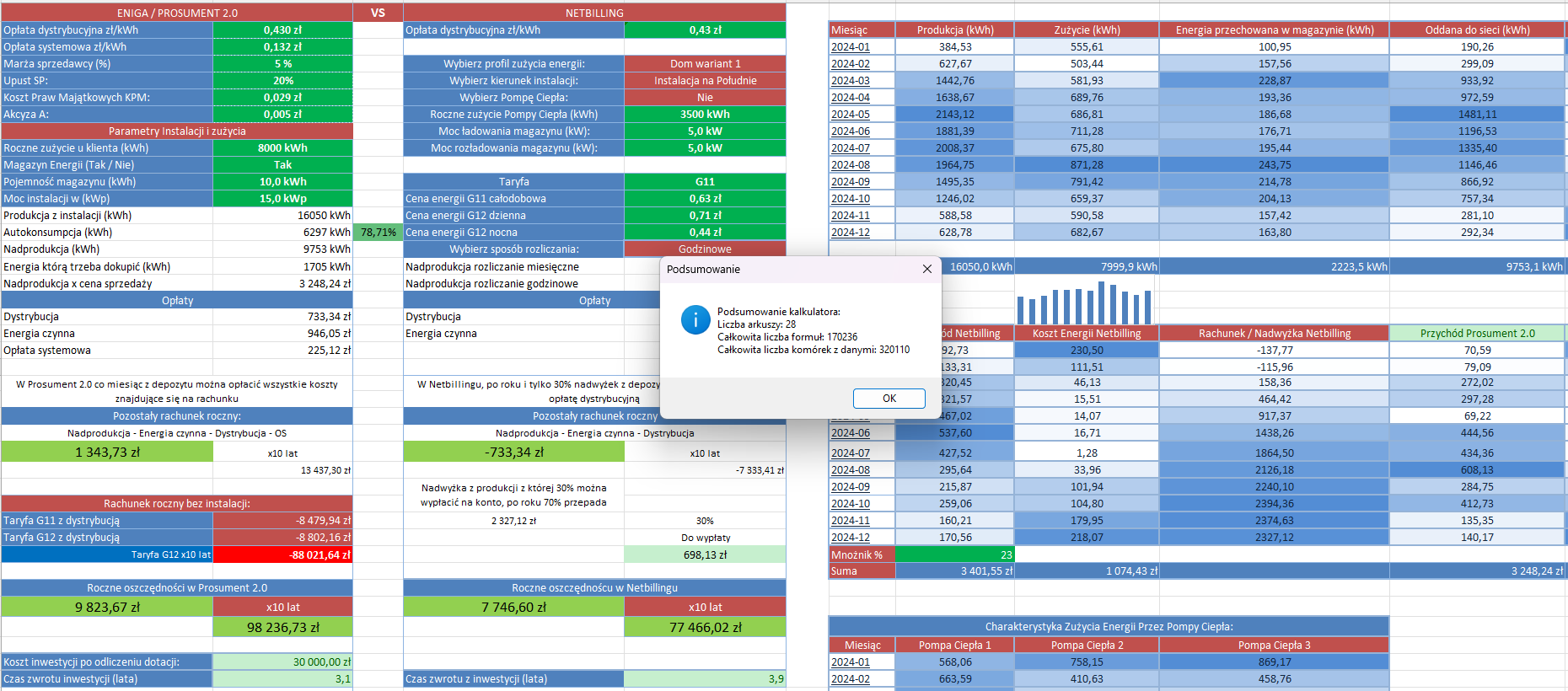Open the 'Instalacja na Południe' direction dropdown
This screenshot has height=691, width=1568.
pos(705,81)
